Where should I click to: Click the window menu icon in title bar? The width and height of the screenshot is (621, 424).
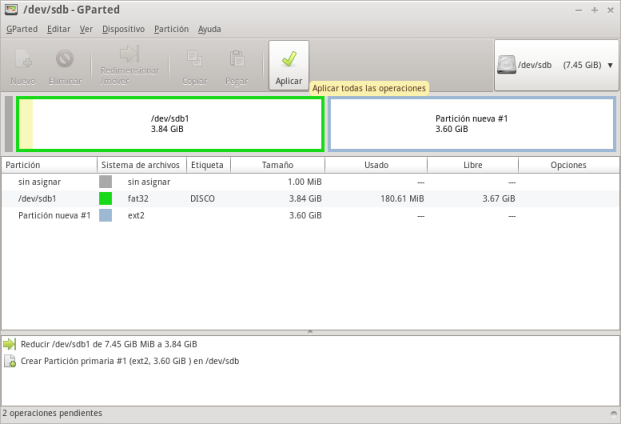pos(10,9)
